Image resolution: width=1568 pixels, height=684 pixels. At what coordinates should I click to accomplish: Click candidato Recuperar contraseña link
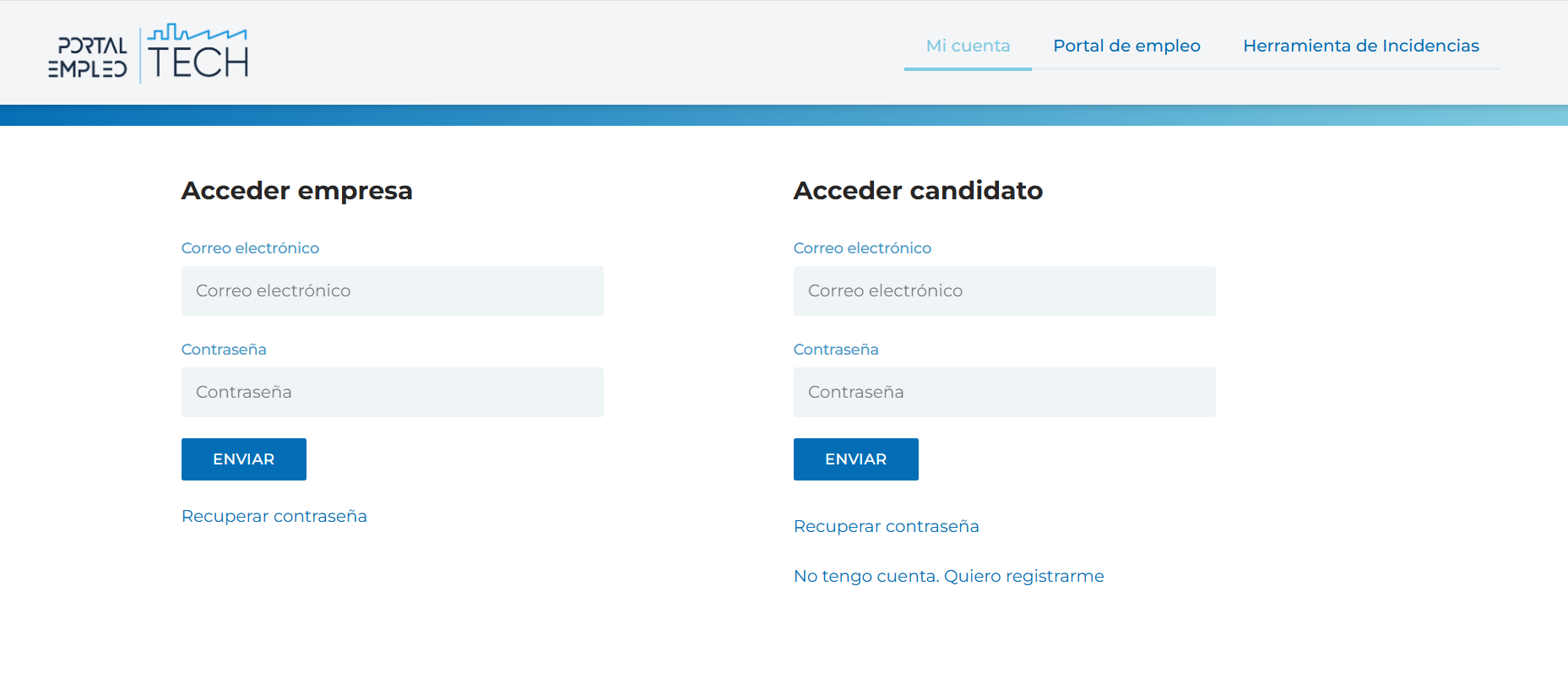(887, 526)
